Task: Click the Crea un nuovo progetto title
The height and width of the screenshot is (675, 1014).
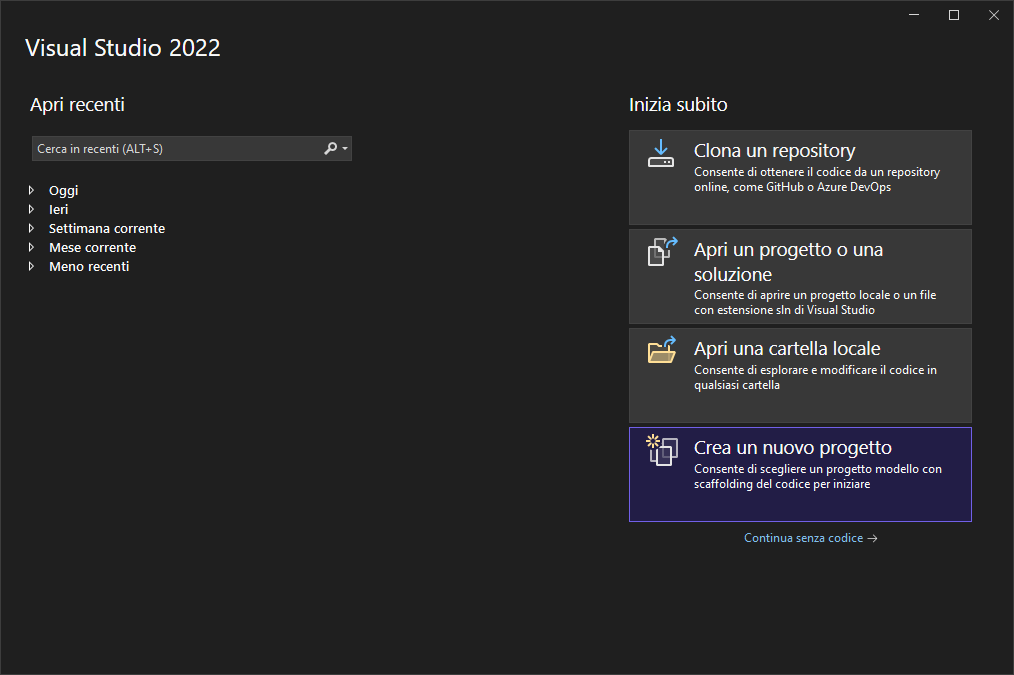Action: pyautogui.click(x=793, y=447)
